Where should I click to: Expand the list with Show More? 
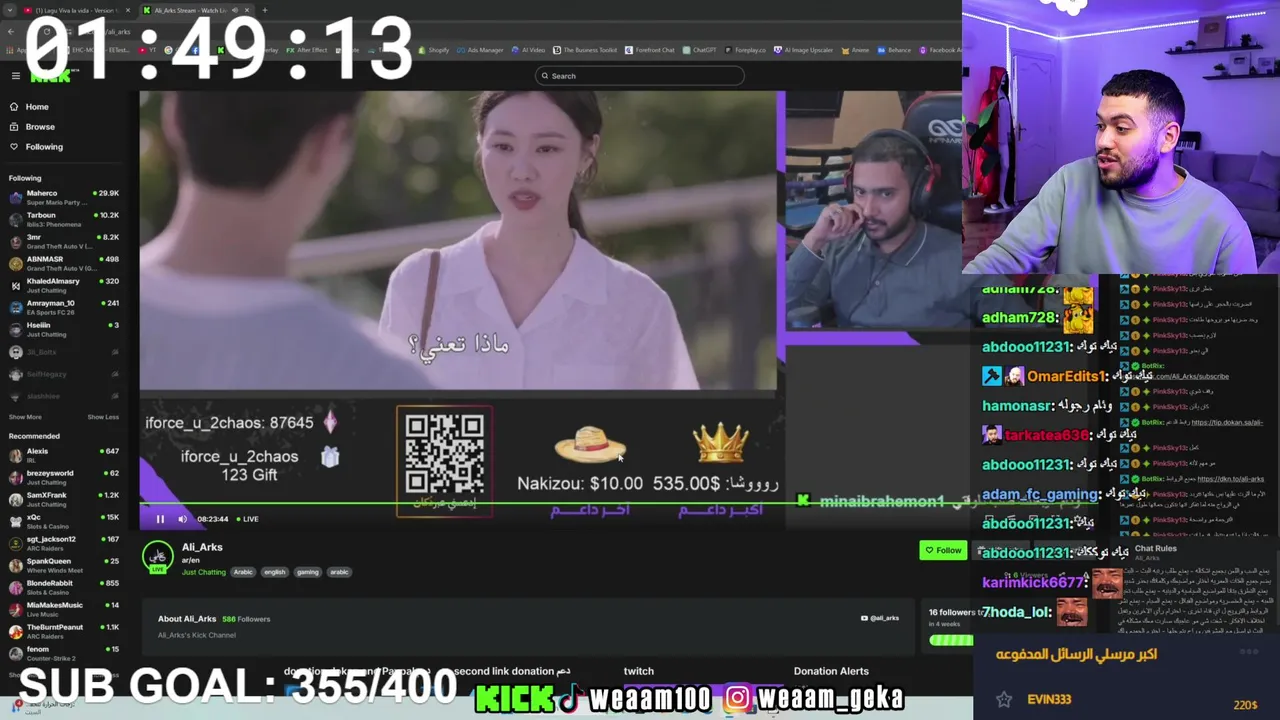25,417
